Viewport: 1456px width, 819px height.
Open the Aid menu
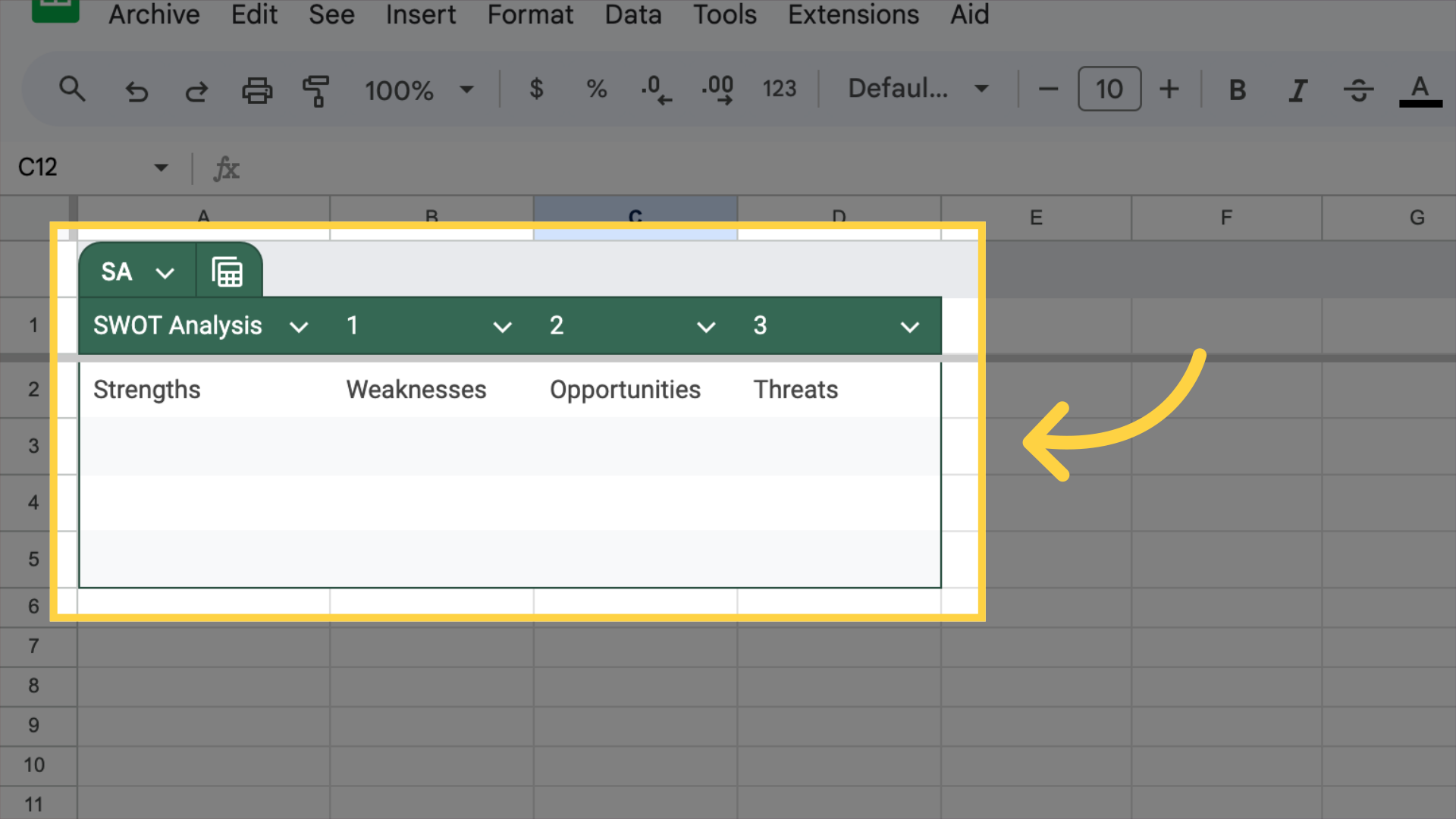(970, 14)
